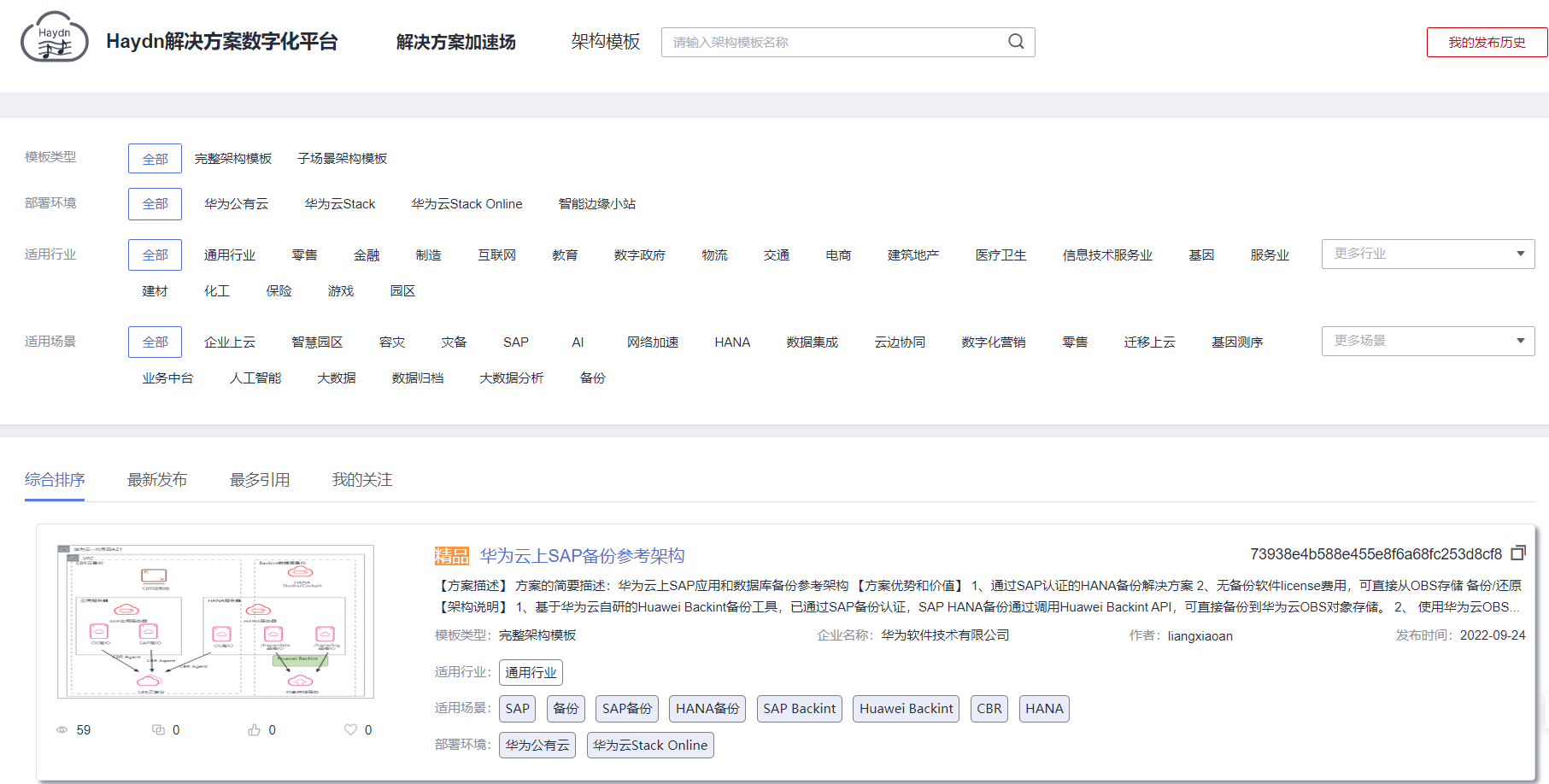Filter by 华为公有云 environment
1549x784 pixels.
[x=236, y=204]
